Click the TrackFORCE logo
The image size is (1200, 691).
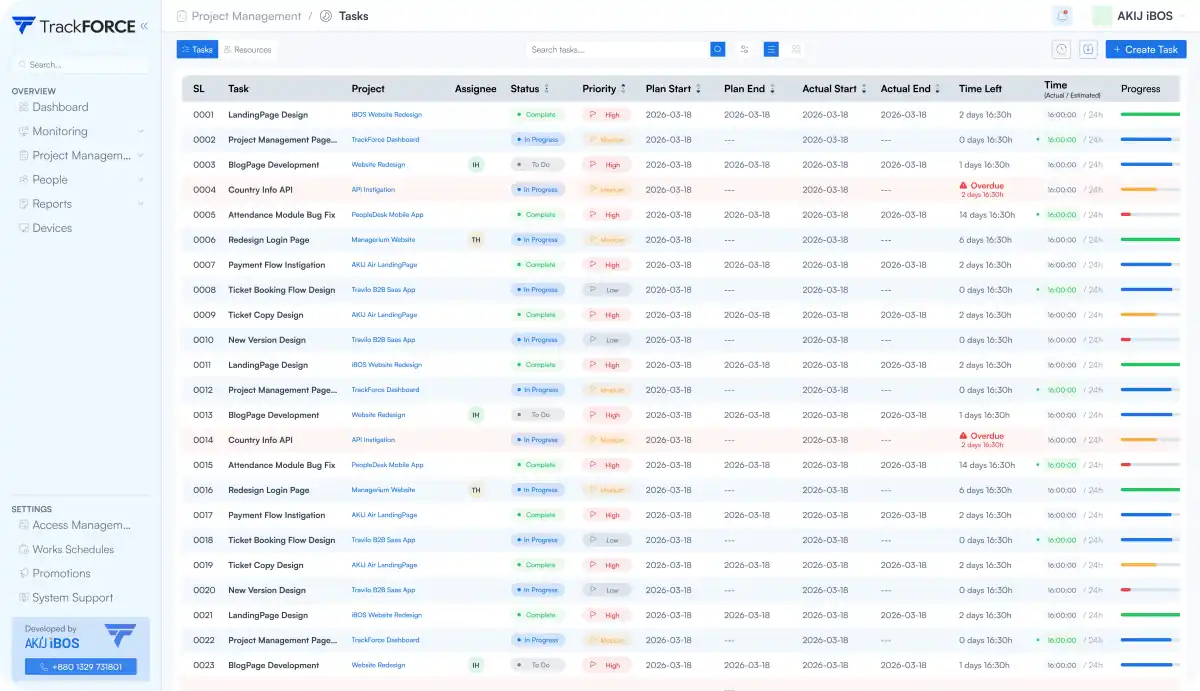(74, 26)
